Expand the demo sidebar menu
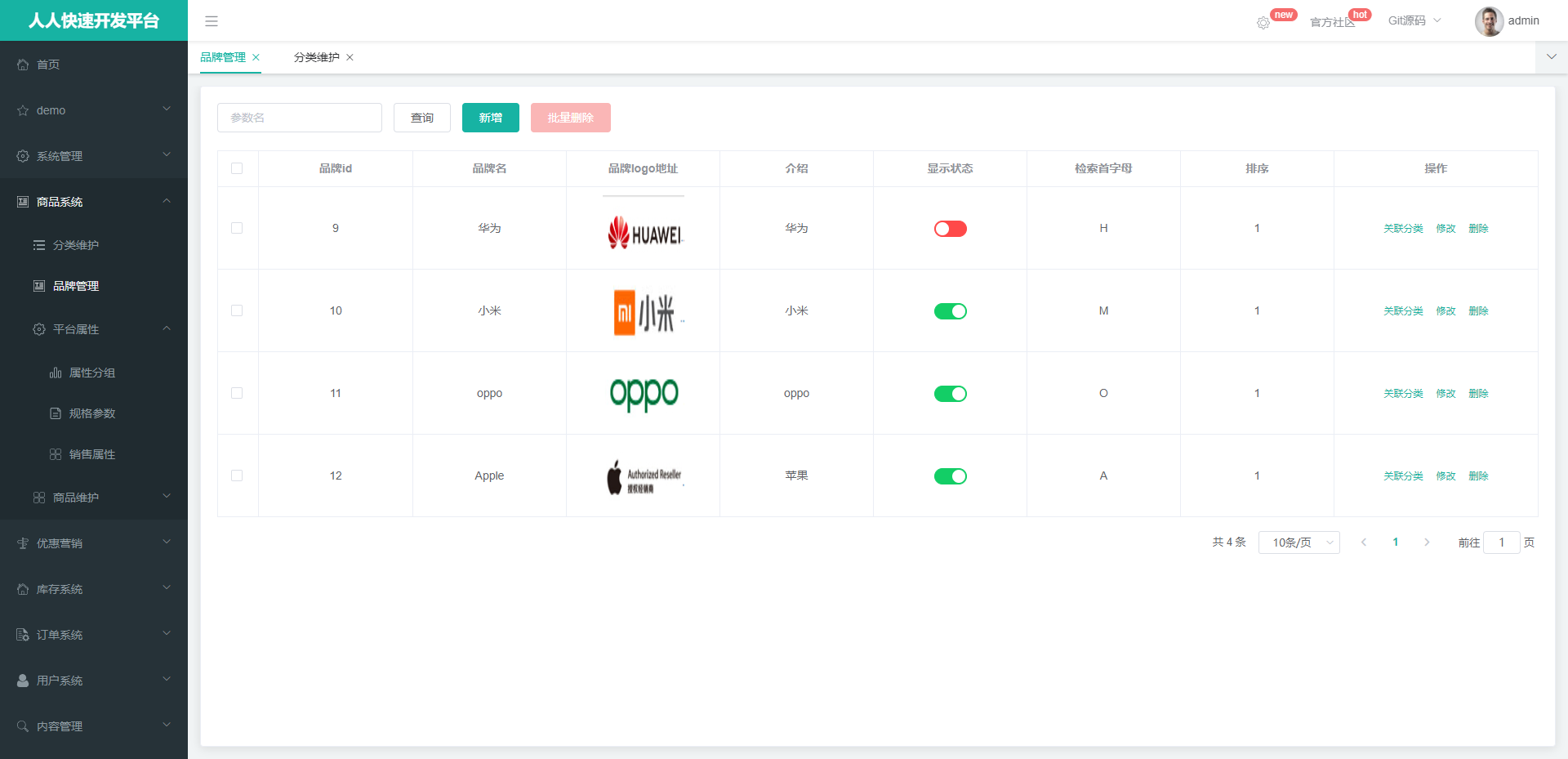Image resolution: width=1568 pixels, height=759 pixels. (x=94, y=110)
